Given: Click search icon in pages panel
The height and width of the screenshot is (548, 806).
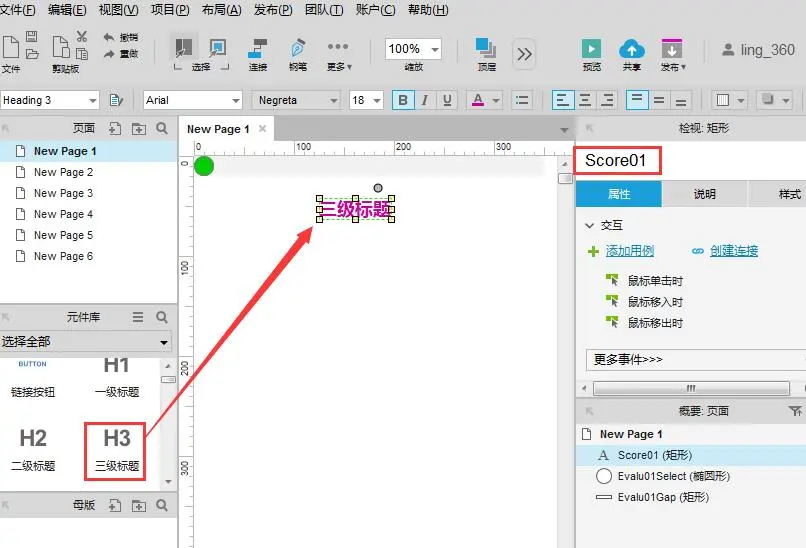Looking at the screenshot, I should [162, 129].
